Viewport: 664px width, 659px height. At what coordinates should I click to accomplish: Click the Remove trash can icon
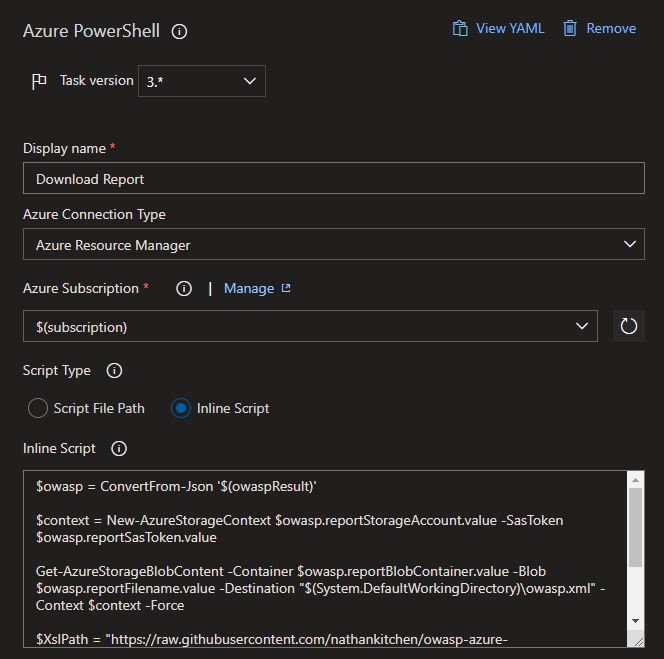[x=570, y=28]
